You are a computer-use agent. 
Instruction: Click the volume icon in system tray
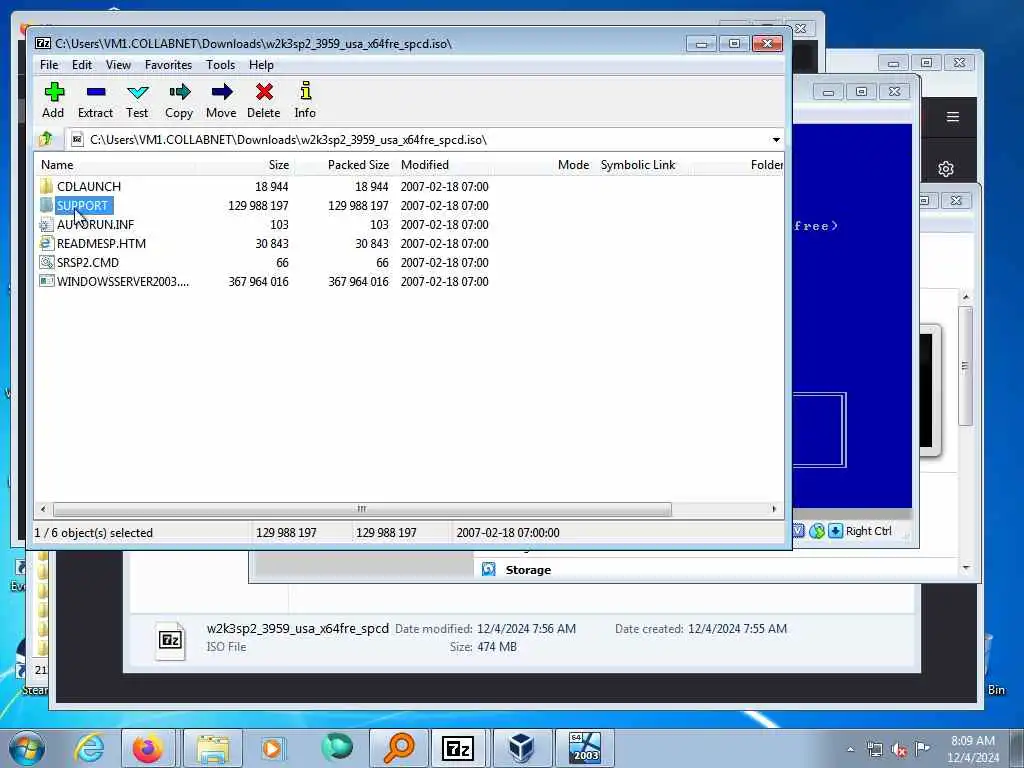[899, 750]
